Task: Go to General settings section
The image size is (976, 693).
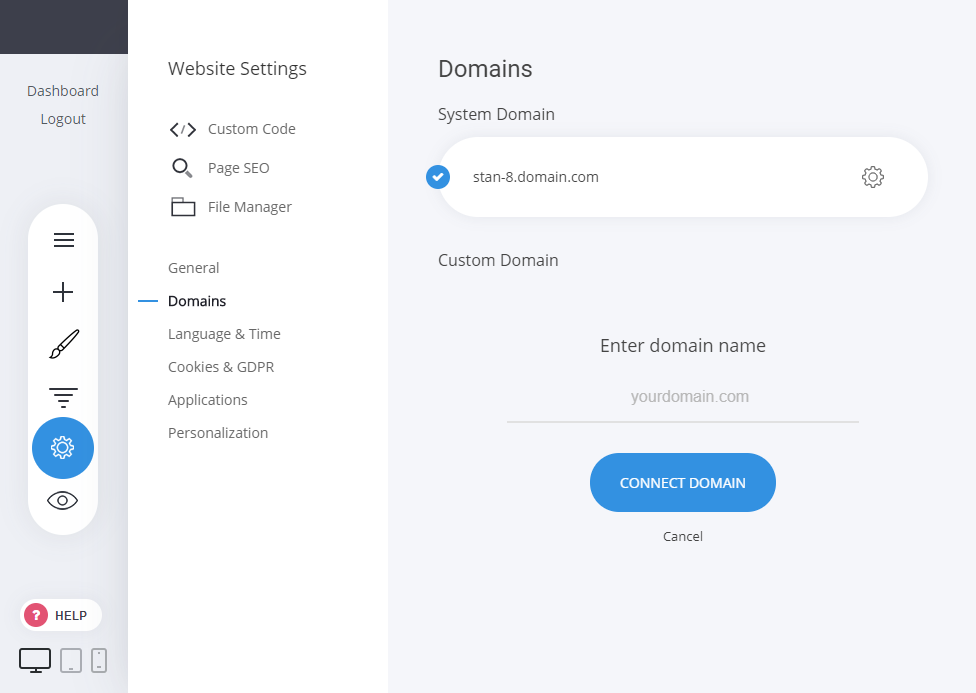Action: 194,268
